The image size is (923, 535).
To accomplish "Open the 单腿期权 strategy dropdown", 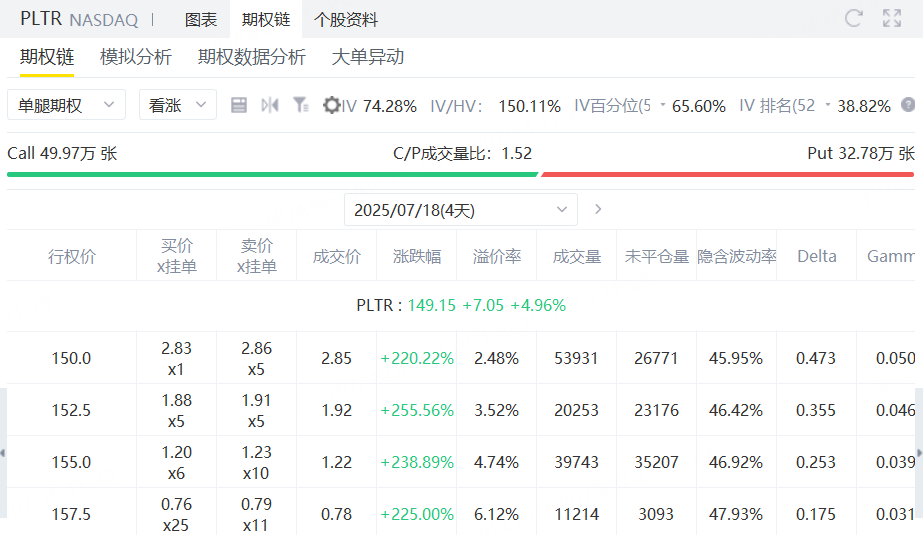I will pos(67,105).
